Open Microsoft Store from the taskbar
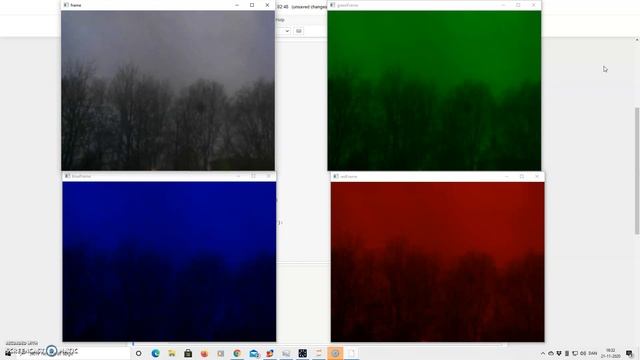 point(188,353)
